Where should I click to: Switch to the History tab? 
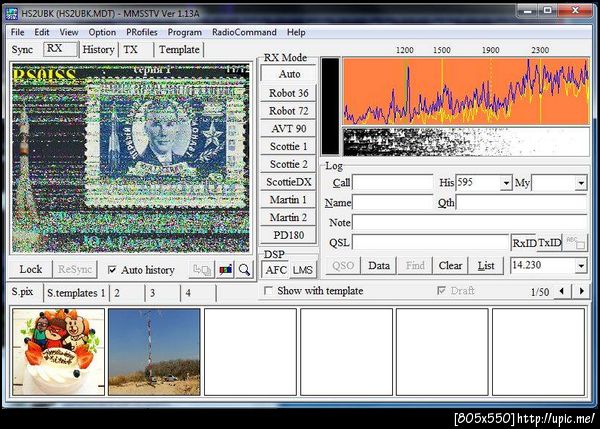pyautogui.click(x=98, y=50)
